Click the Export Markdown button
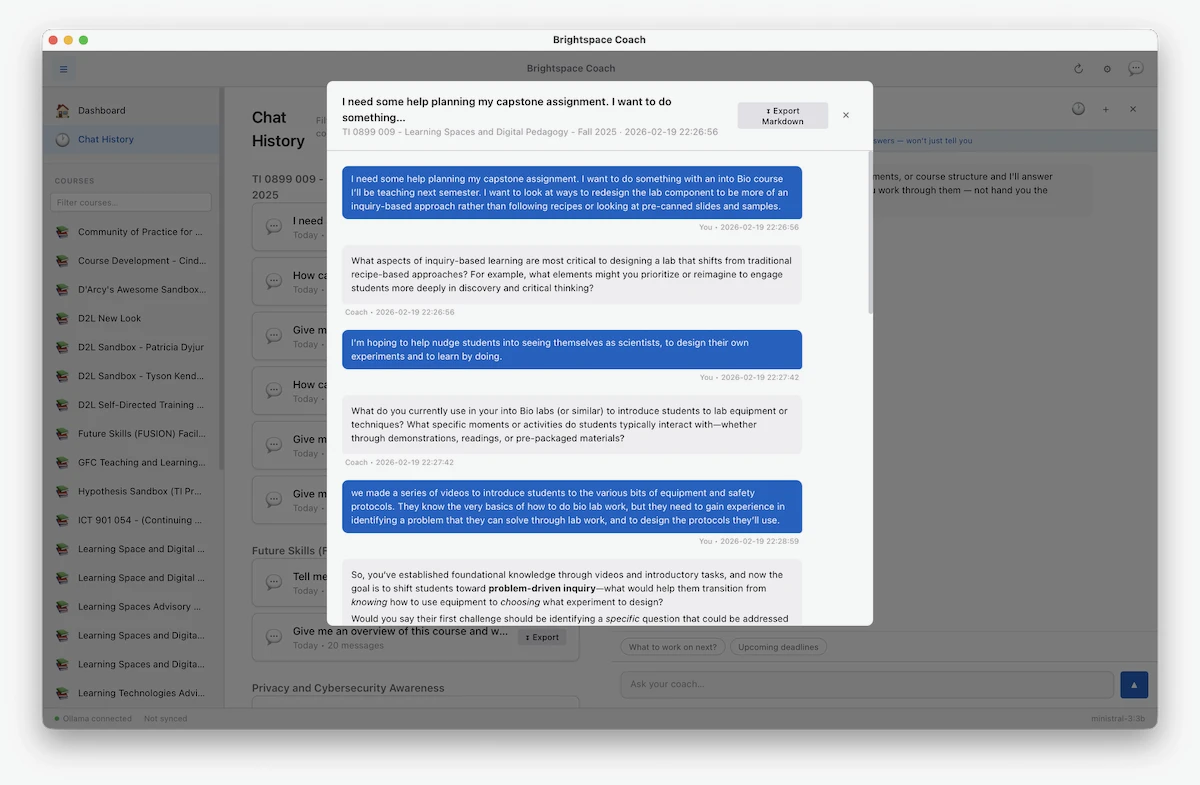Viewport: 1200px width, 785px height. 782,116
